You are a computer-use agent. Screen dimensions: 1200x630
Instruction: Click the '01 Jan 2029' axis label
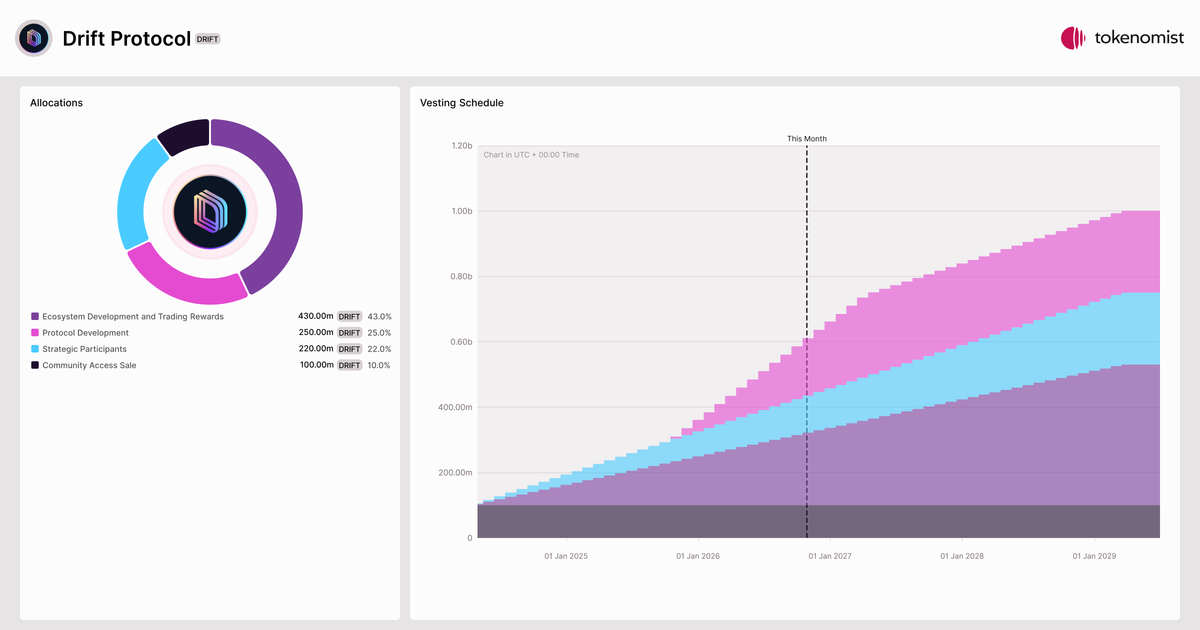coord(1094,555)
